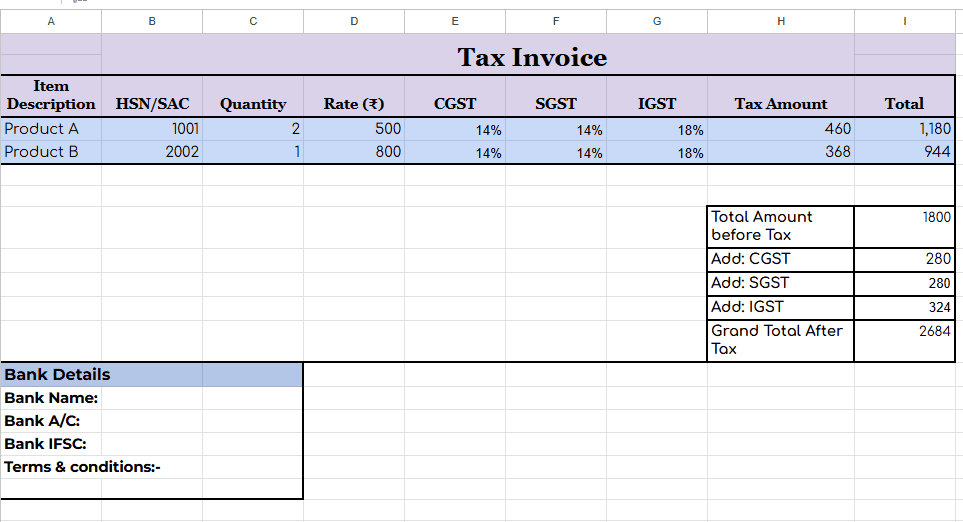
Task: Select the Add: IGST value 324
Action: [908, 307]
